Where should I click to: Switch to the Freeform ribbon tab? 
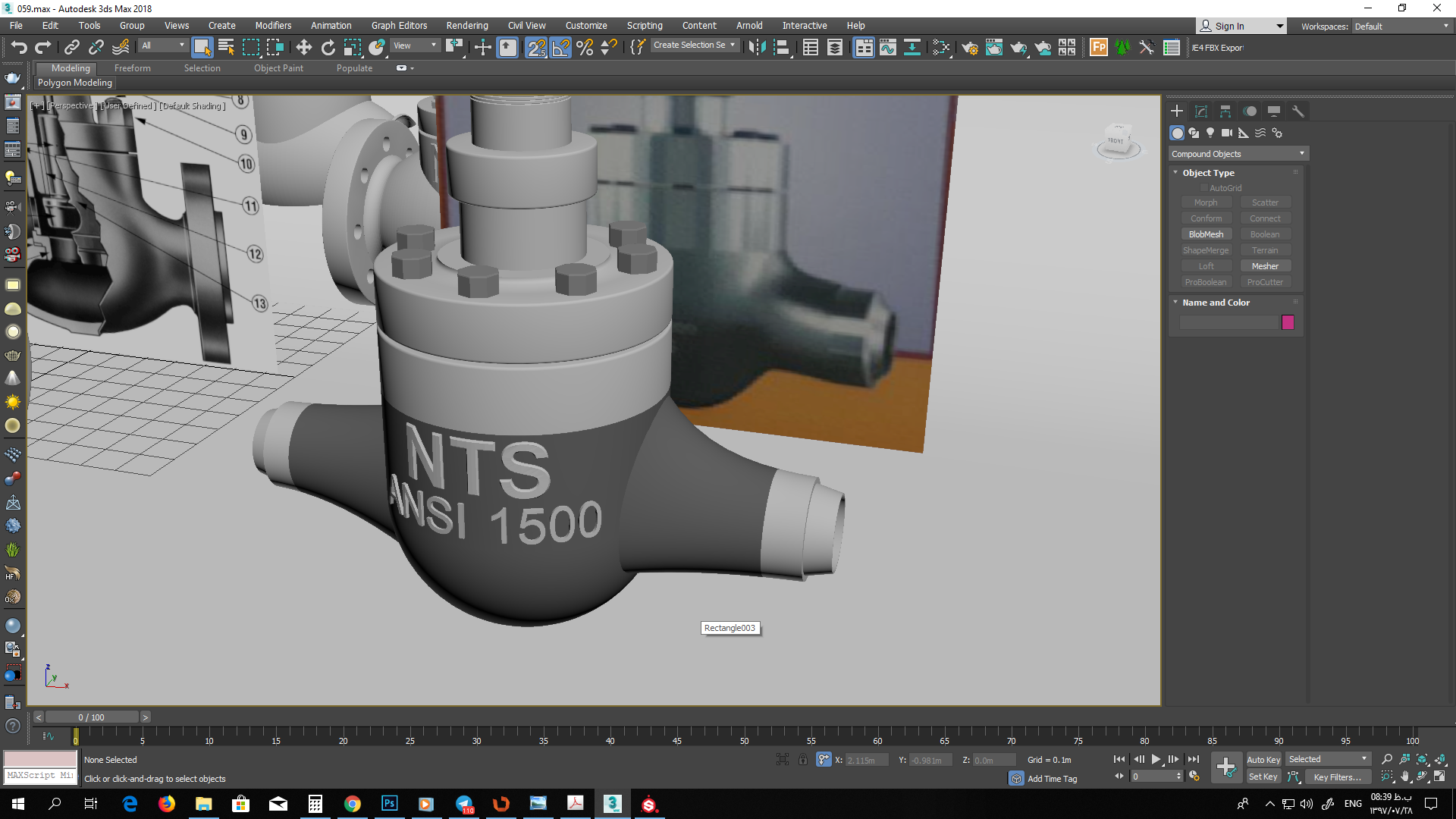pyautogui.click(x=132, y=68)
